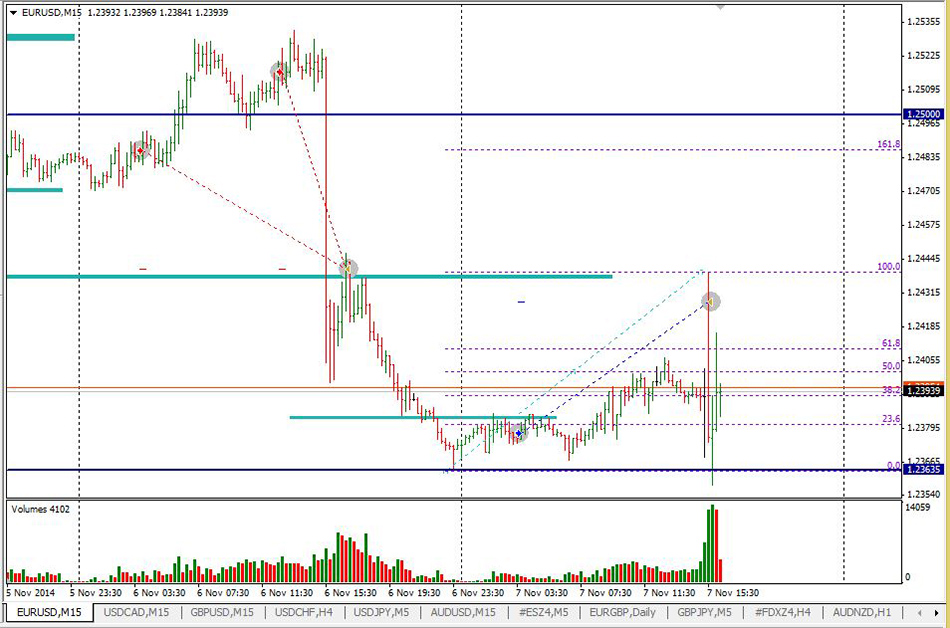Viewport: 950px width, 628px height.
Task: Open the EURUSD,M15 chart title dropdown arrow
Action: [12, 12]
